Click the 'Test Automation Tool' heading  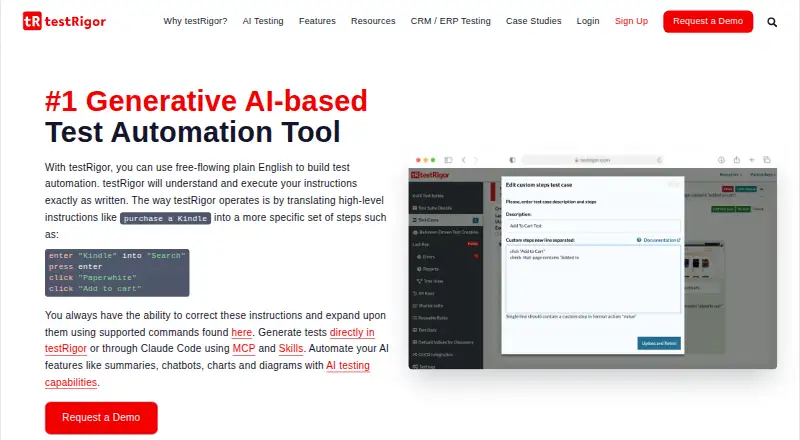192,132
